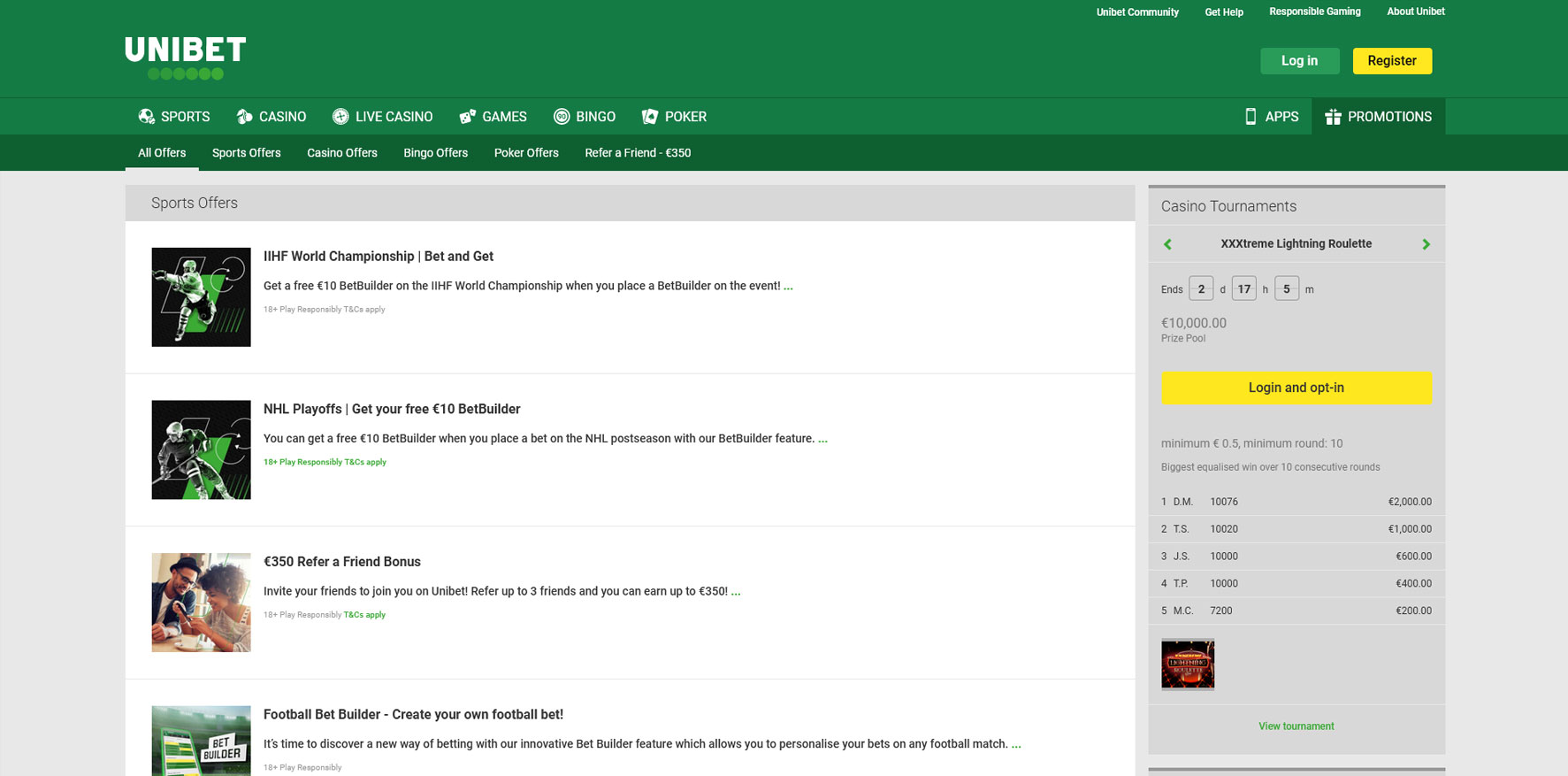1568x776 pixels.
Task: Open the Sports menu
Action: [174, 117]
